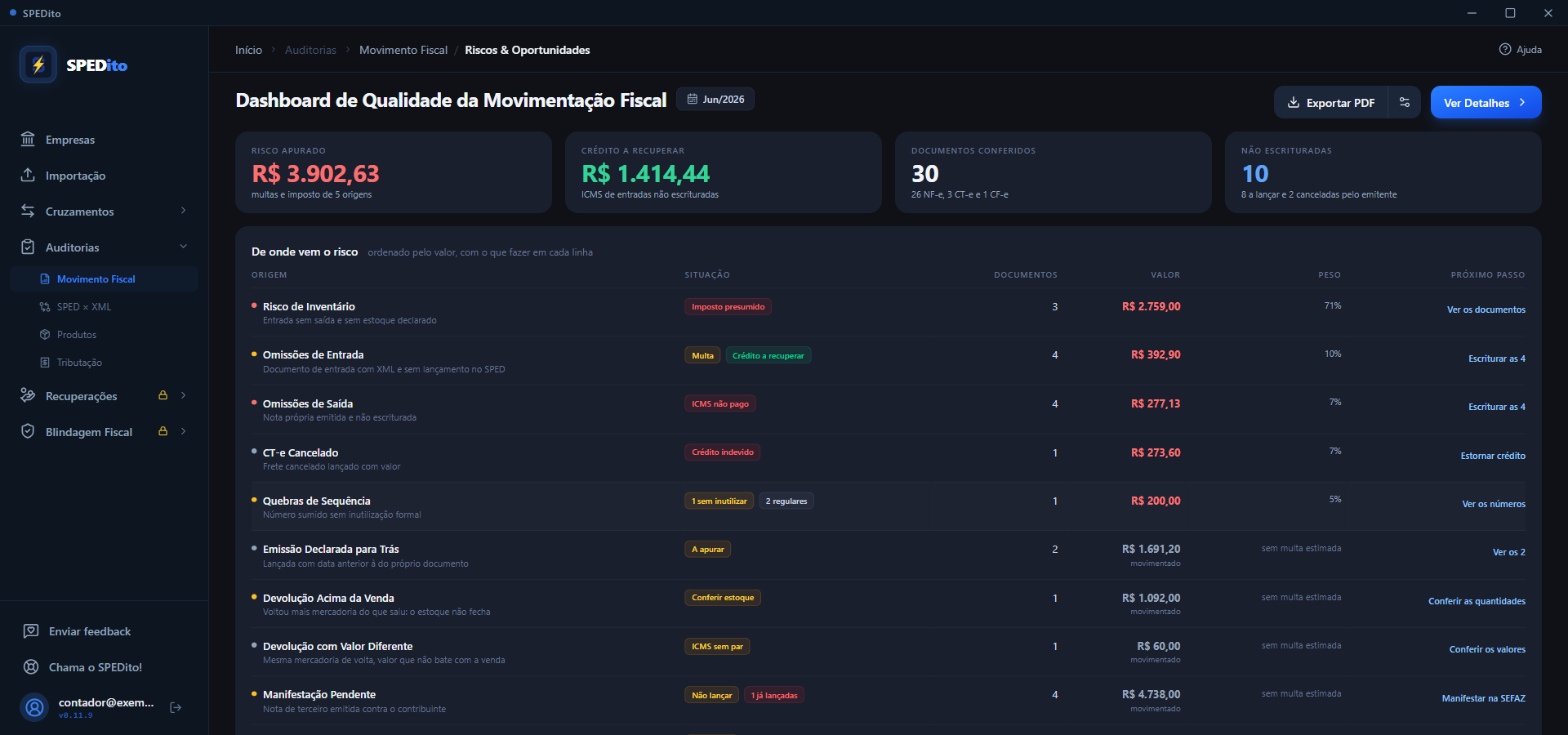Click the lock icon beside Blindagem Fiscal
Image resolution: width=1568 pixels, height=735 pixels.
tap(163, 431)
